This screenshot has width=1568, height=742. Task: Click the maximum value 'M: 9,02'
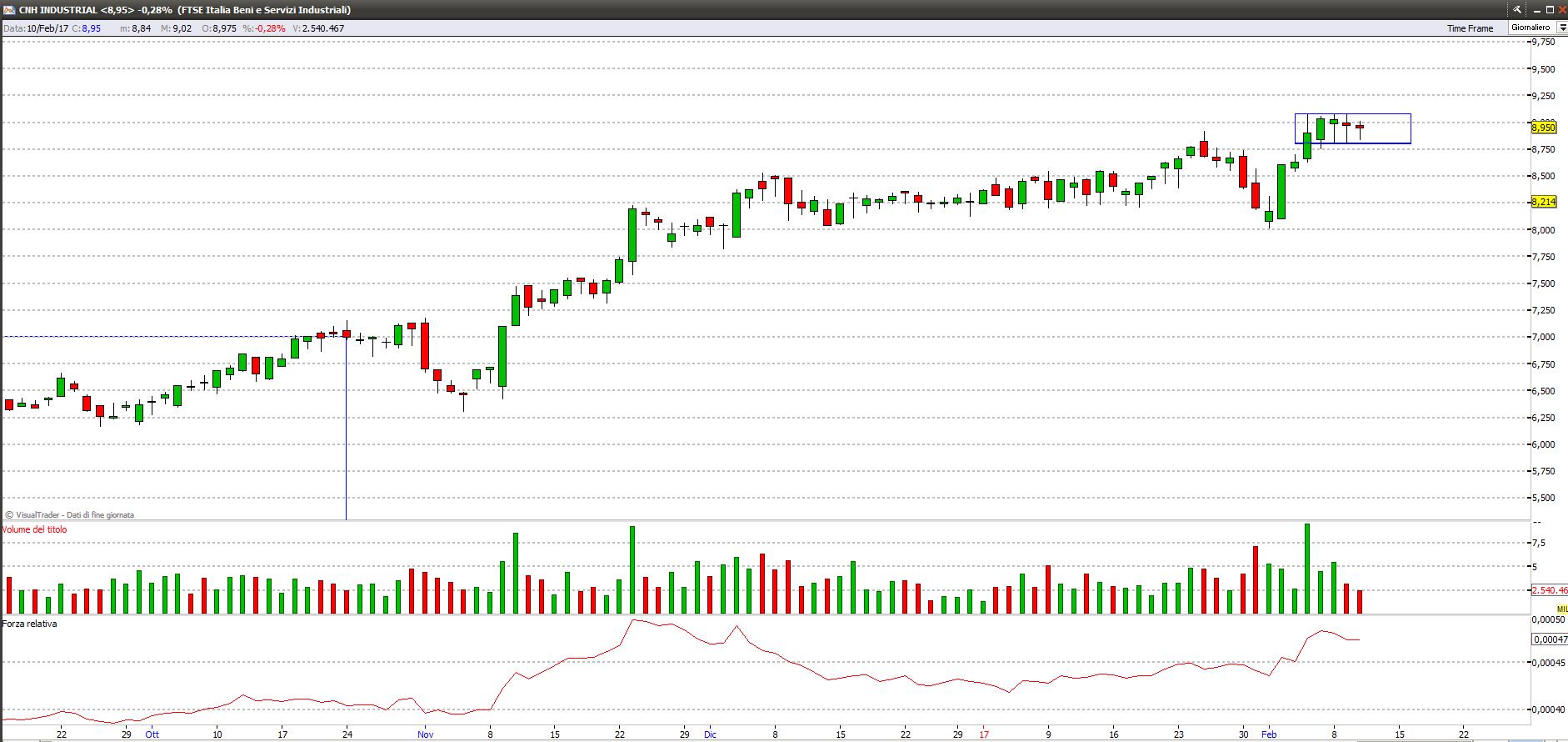[177, 28]
